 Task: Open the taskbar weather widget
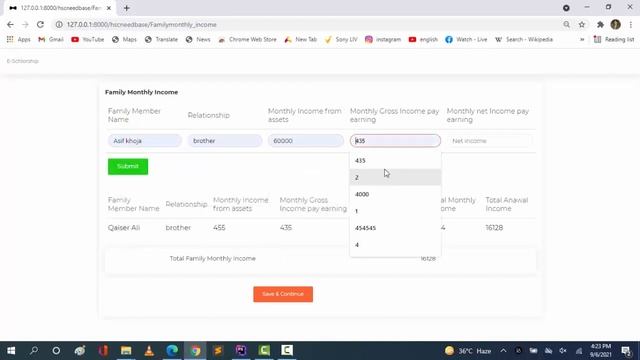coord(468,351)
